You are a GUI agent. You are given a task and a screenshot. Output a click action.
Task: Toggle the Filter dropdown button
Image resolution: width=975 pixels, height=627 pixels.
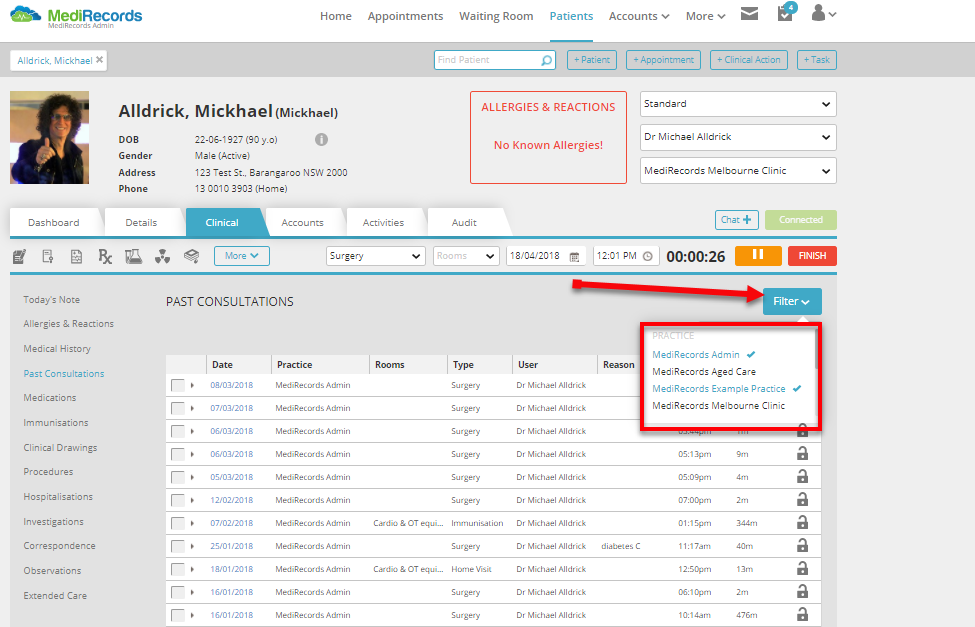[792, 301]
